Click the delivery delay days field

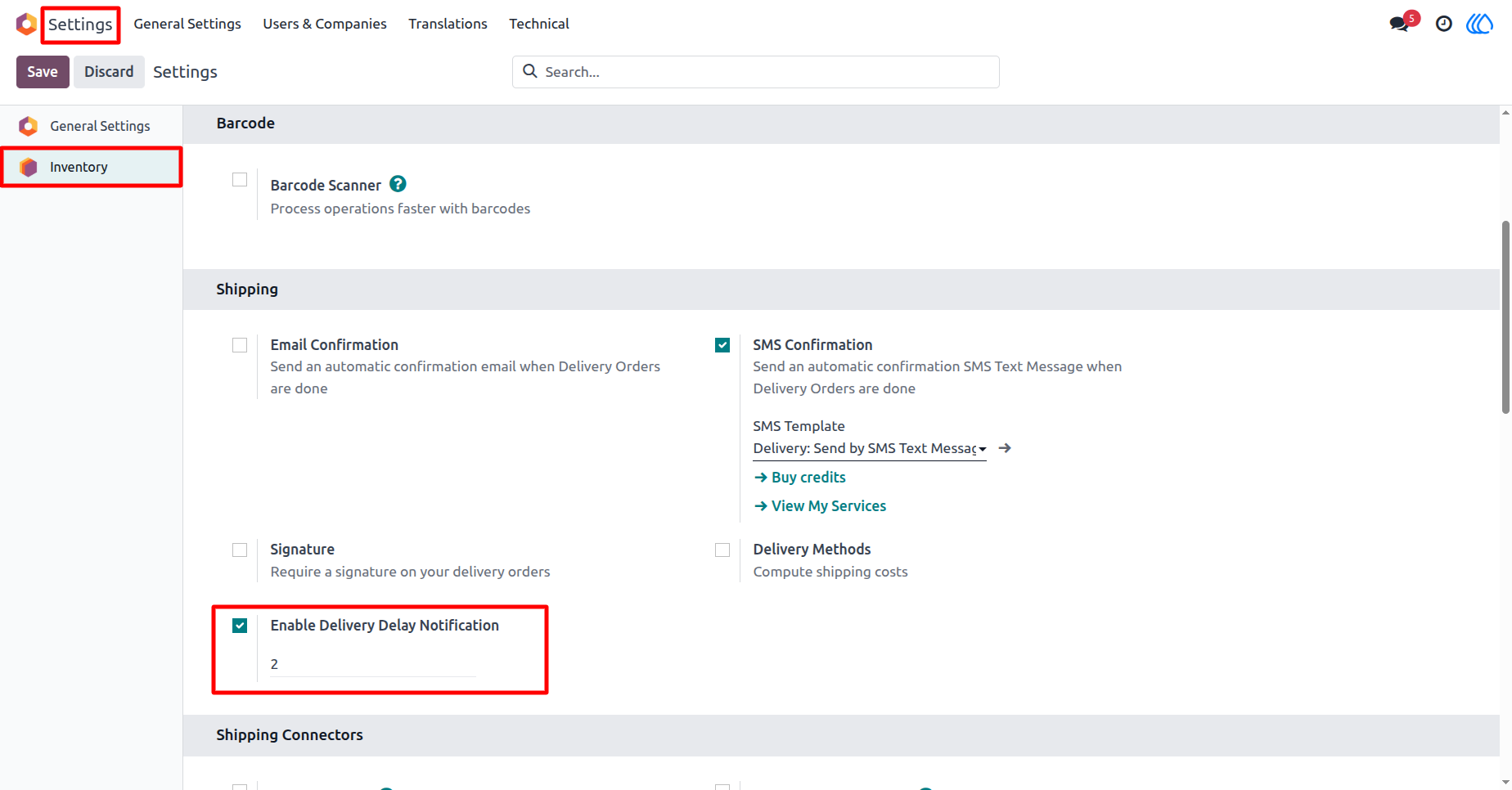coord(373,664)
